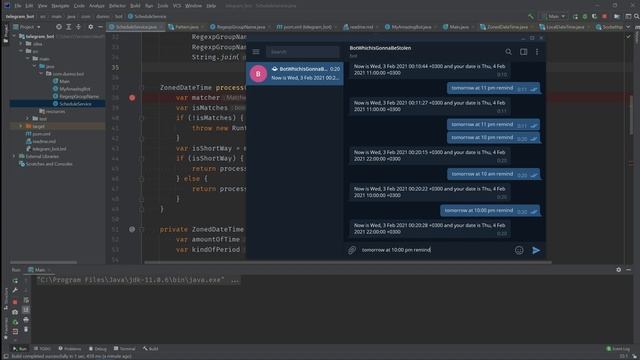This screenshot has width=640, height=360.
Task: Expand the test folder
Action: pos(28,119)
